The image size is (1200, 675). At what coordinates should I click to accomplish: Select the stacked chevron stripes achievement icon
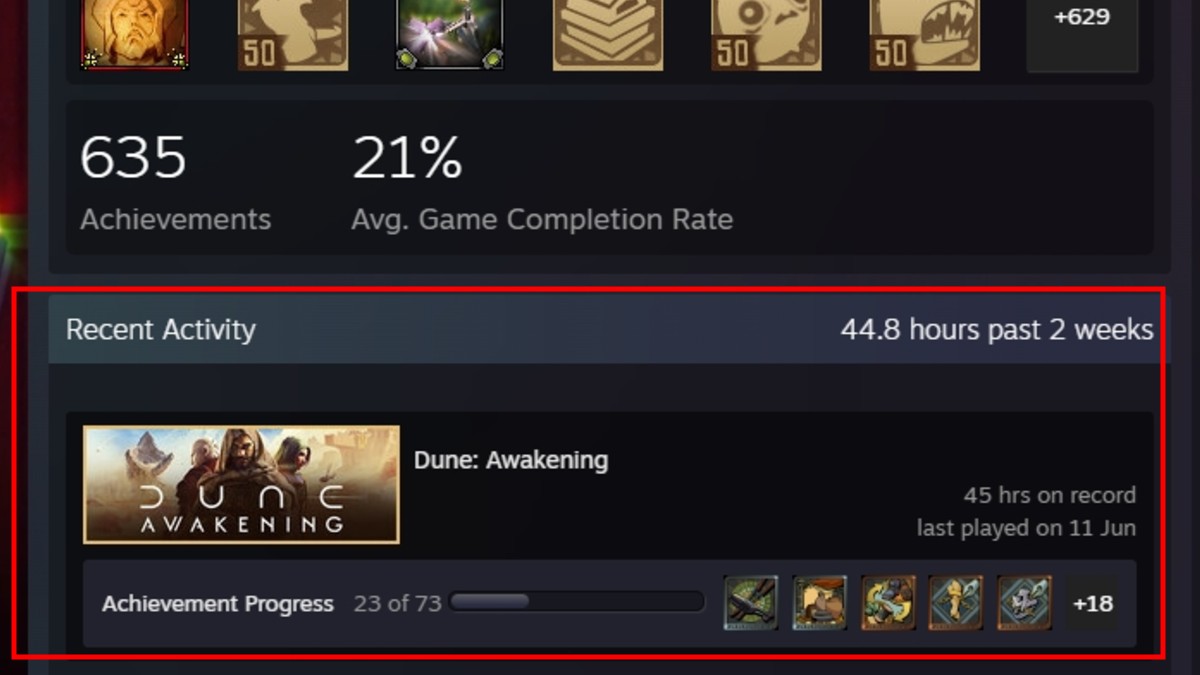[x=608, y=35]
